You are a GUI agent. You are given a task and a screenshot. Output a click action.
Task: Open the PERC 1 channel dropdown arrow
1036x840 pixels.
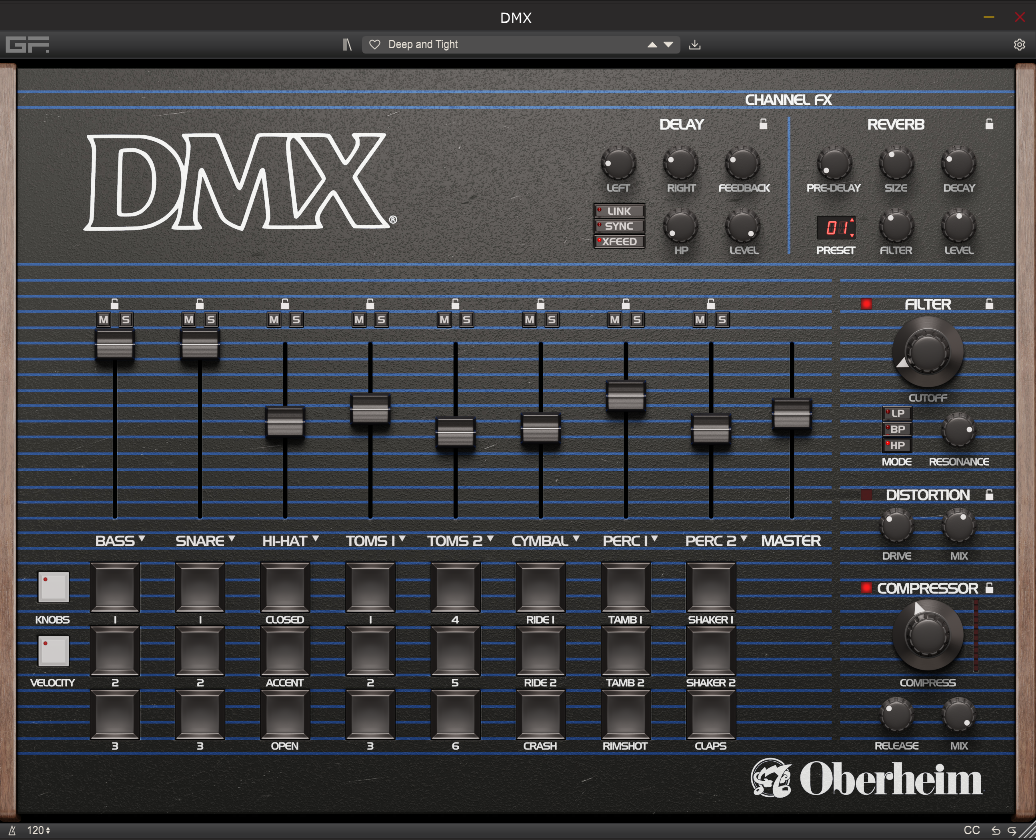pyautogui.click(x=654, y=539)
